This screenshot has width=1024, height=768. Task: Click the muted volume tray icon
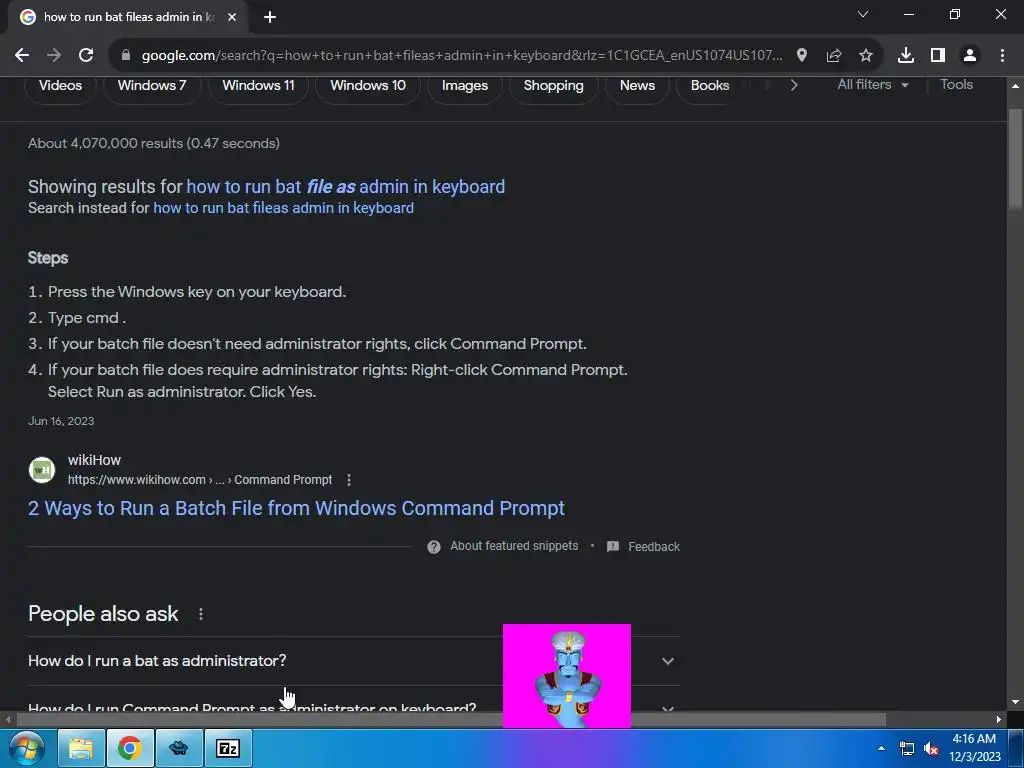tap(931, 748)
